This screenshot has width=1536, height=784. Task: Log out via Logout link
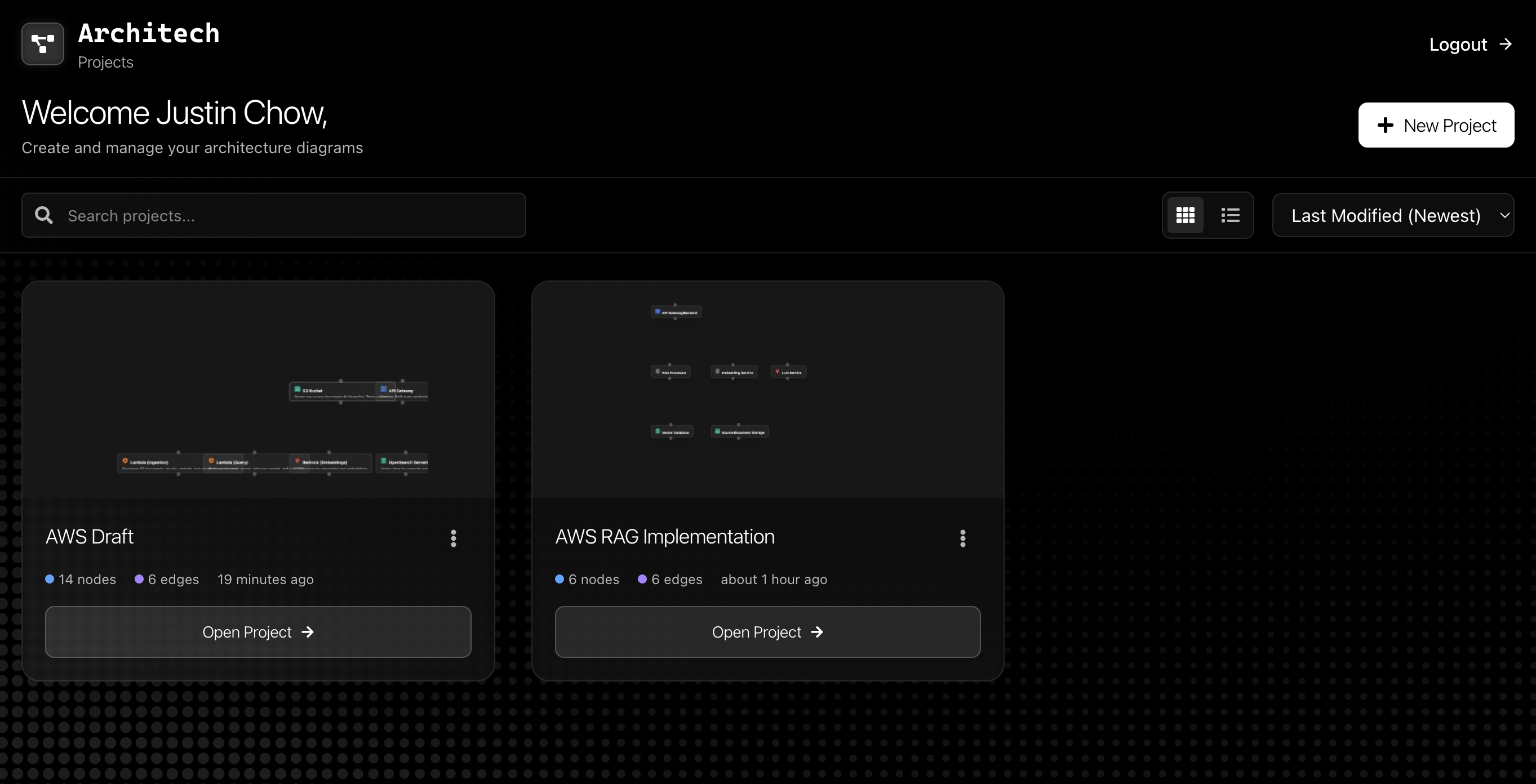1458,44
